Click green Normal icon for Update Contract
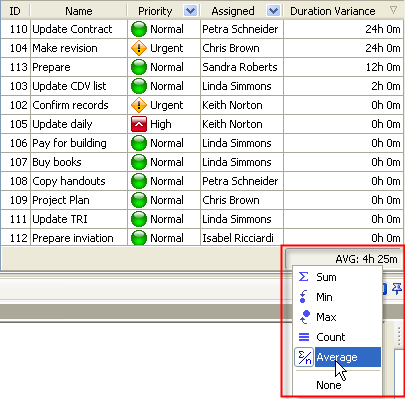Screen dimensions: 405x399 139,29
